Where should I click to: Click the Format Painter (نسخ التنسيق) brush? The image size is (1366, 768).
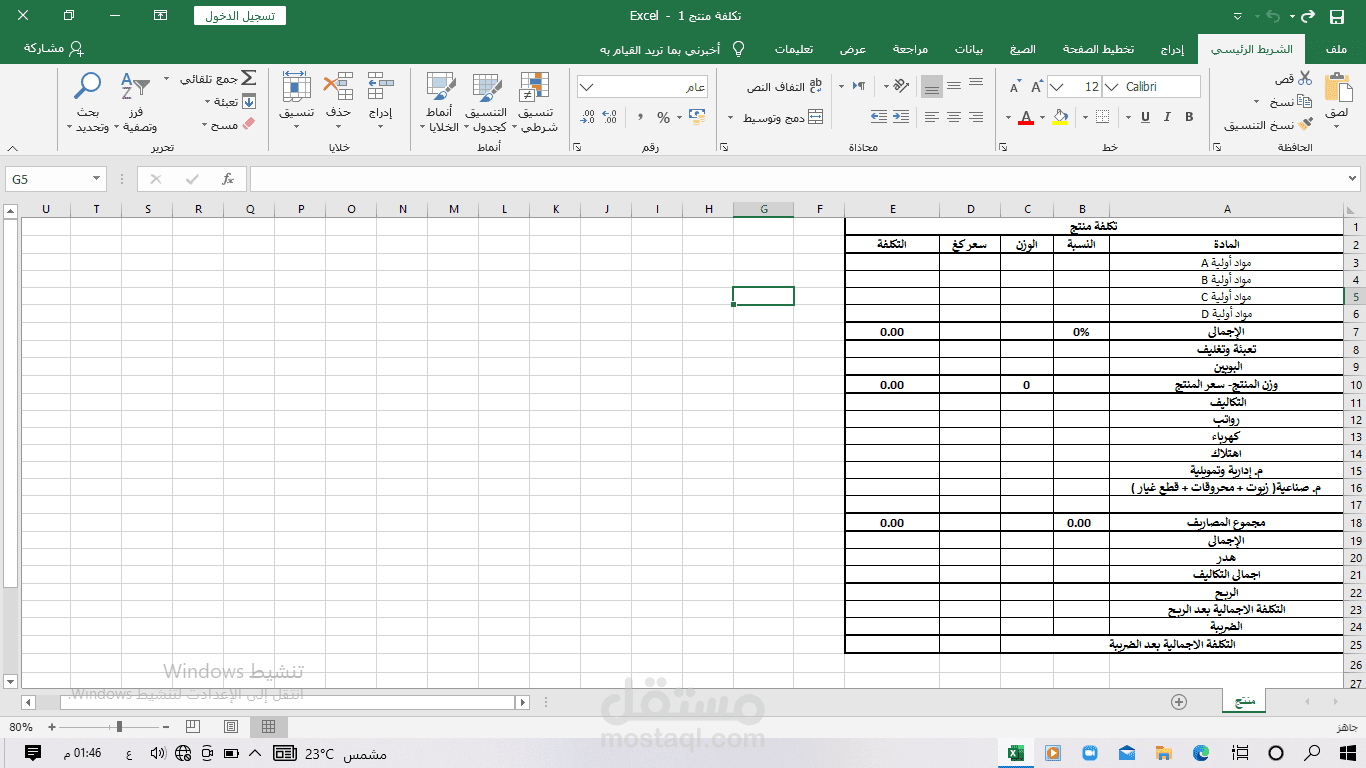[1305, 124]
